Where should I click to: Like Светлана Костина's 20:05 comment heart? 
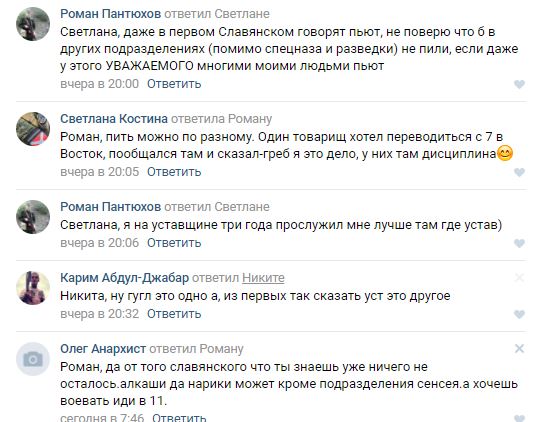coord(519,172)
